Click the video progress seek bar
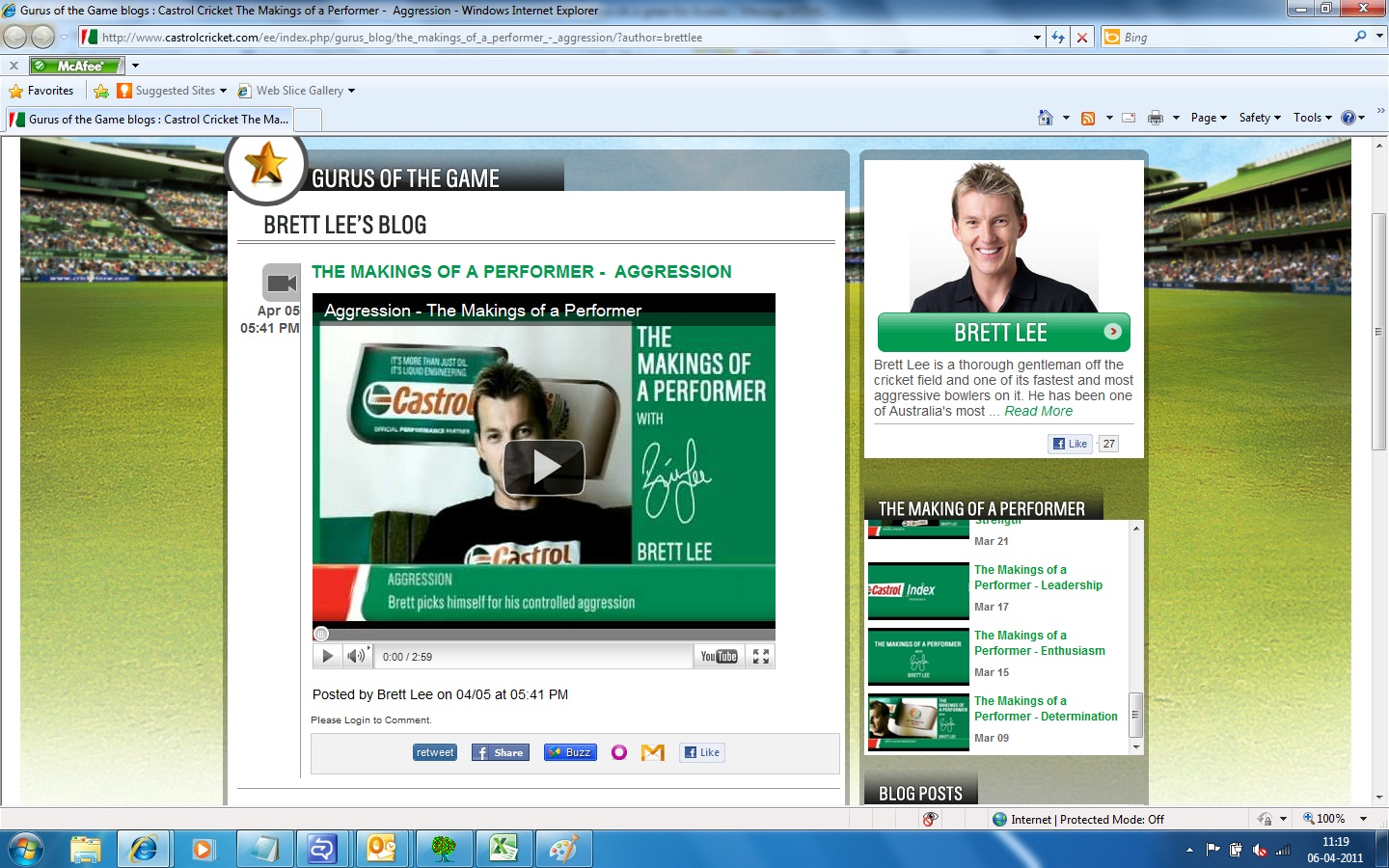The height and width of the screenshot is (868, 1389). click(544, 634)
